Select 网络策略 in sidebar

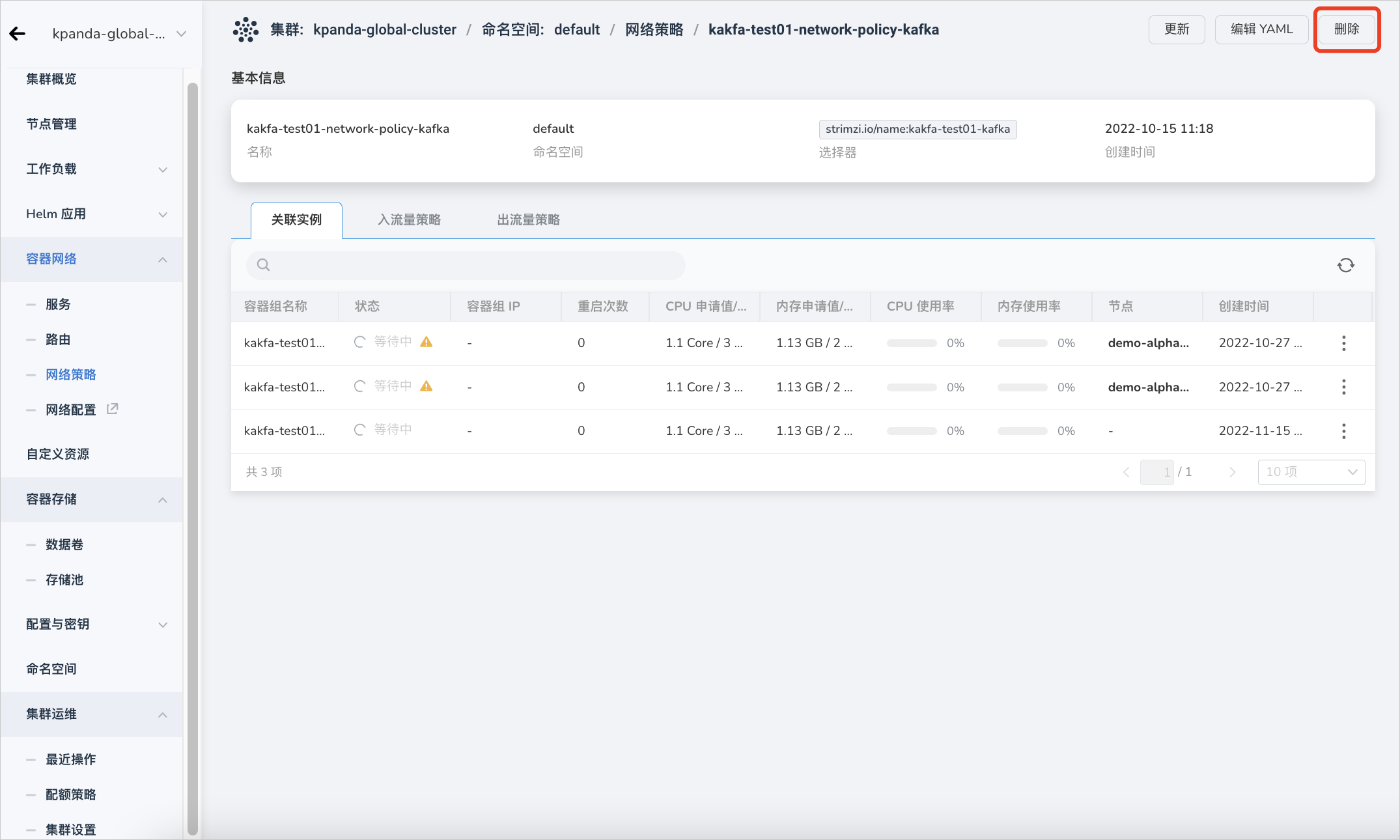tap(70, 374)
